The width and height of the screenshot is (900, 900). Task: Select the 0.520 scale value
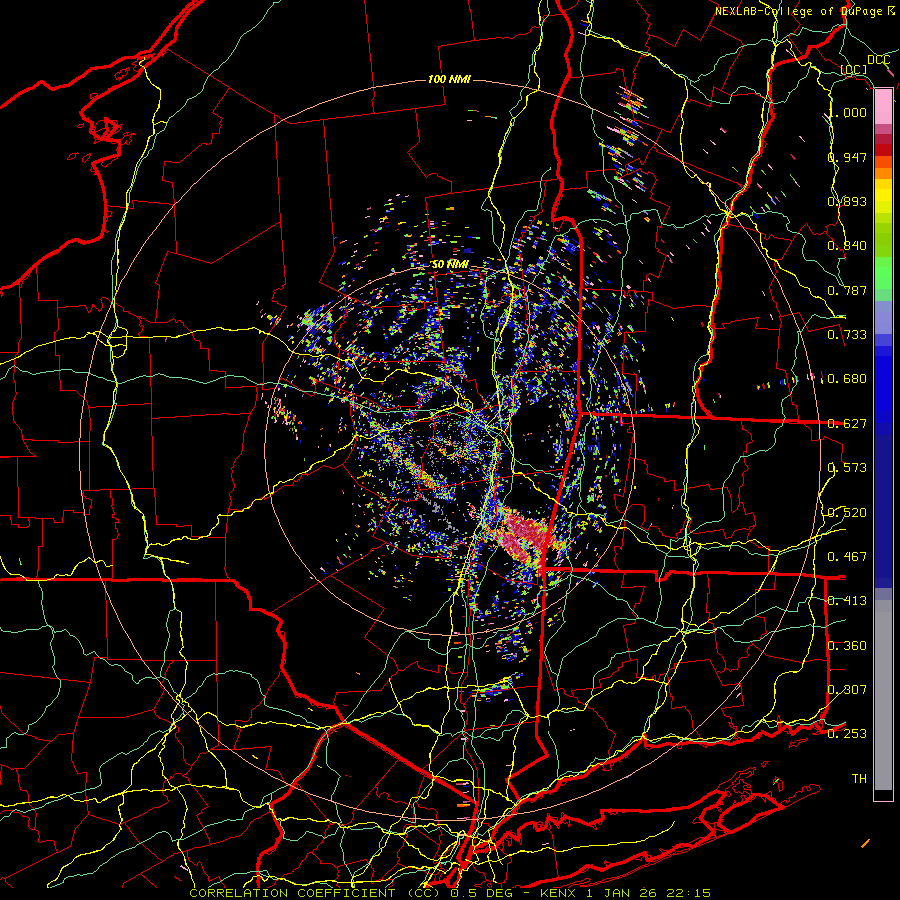coord(847,513)
